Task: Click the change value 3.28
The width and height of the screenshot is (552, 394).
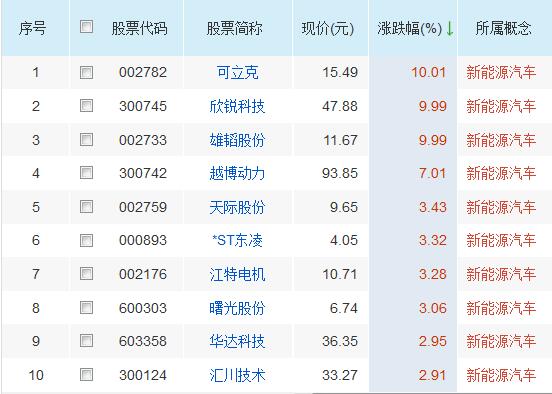Action: tap(433, 274)
